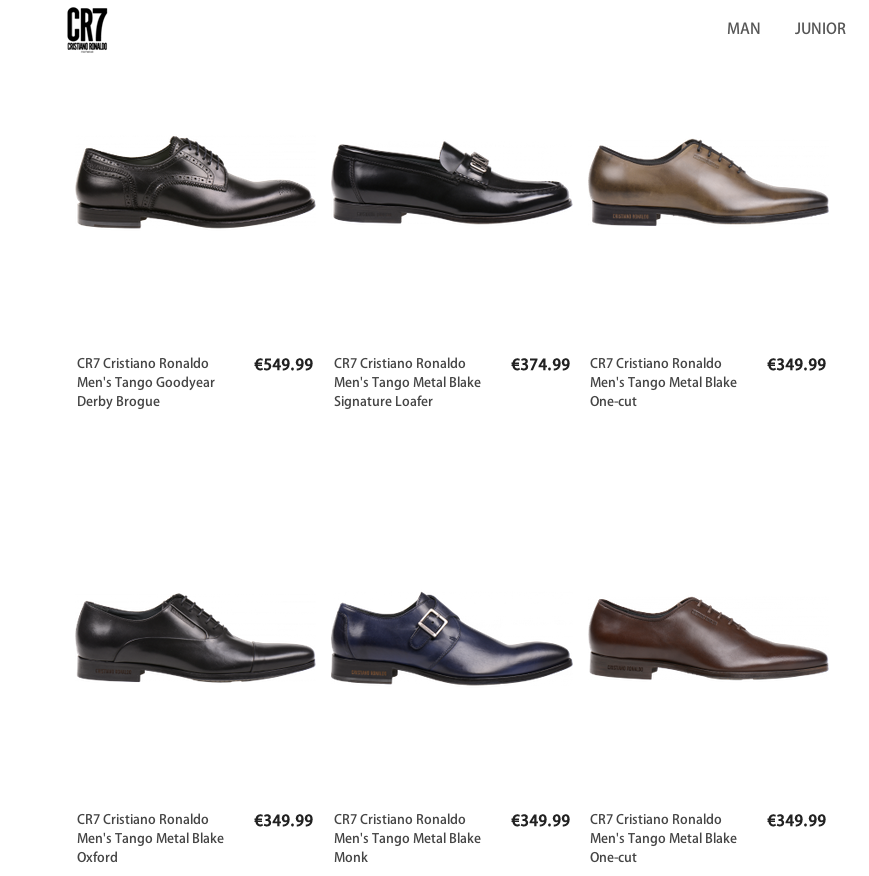Open Tango Goodyear Derby Brogue product link
Screen dimensions: 869x876
coord(146,383)
